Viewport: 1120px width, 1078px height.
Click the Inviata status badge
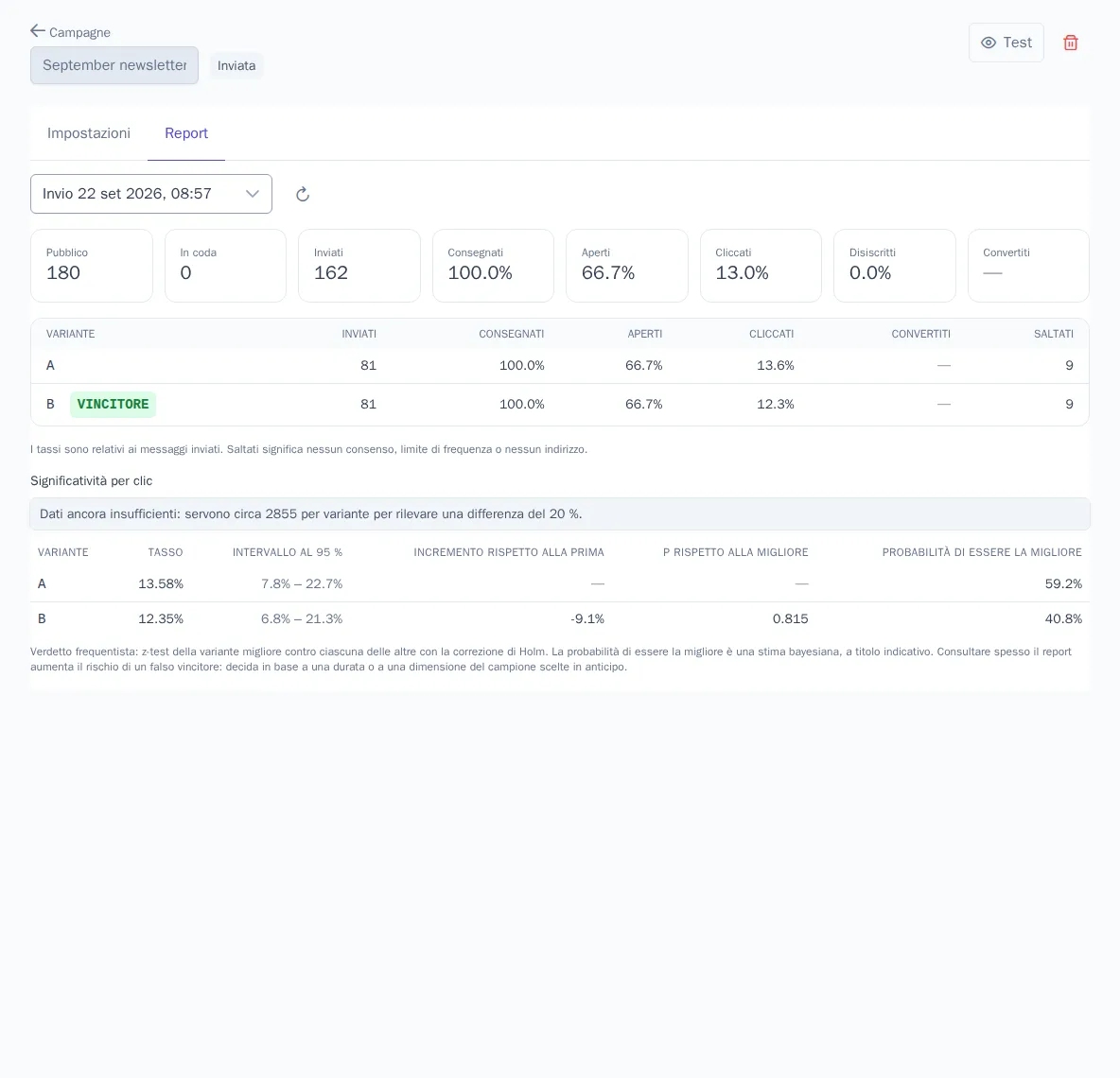[236, 65]
